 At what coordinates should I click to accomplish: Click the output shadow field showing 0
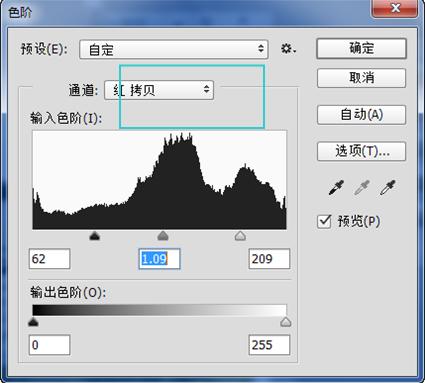49,345
